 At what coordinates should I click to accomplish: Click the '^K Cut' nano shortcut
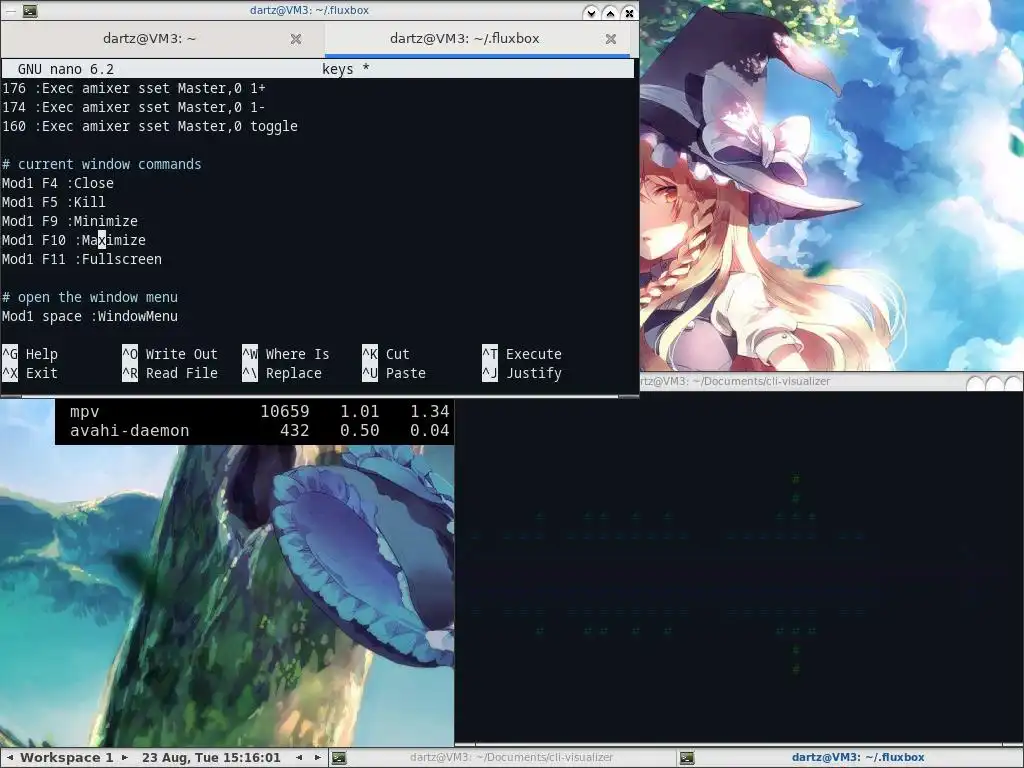pyautogui.click(x=386, y=354)
